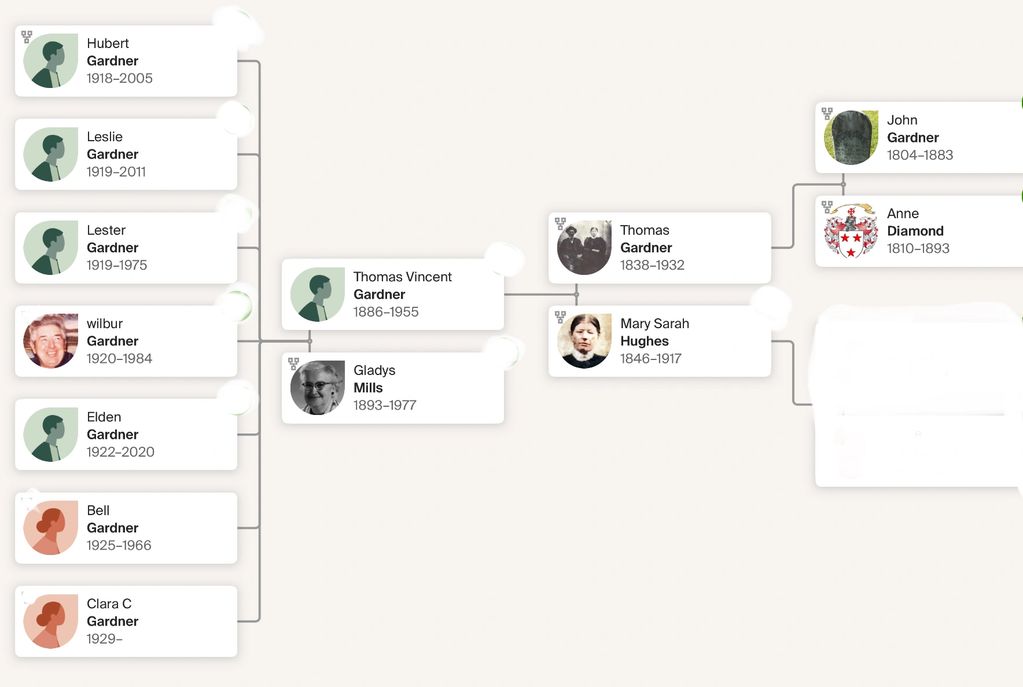Select the Thomas Vincent Gardner name
The width and height of the screenshot is (1023, 687).
click(402, 285)
